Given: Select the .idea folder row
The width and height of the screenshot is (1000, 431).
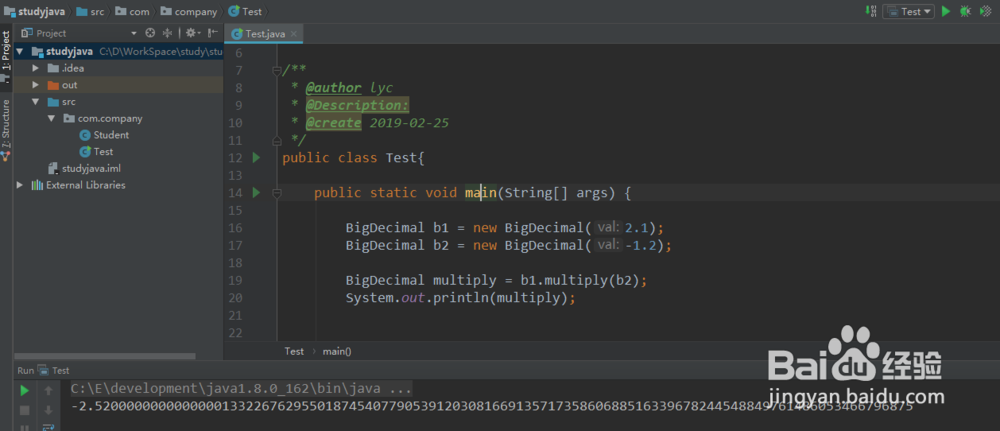Looking at the screenshot, I should tap(119, 68).
